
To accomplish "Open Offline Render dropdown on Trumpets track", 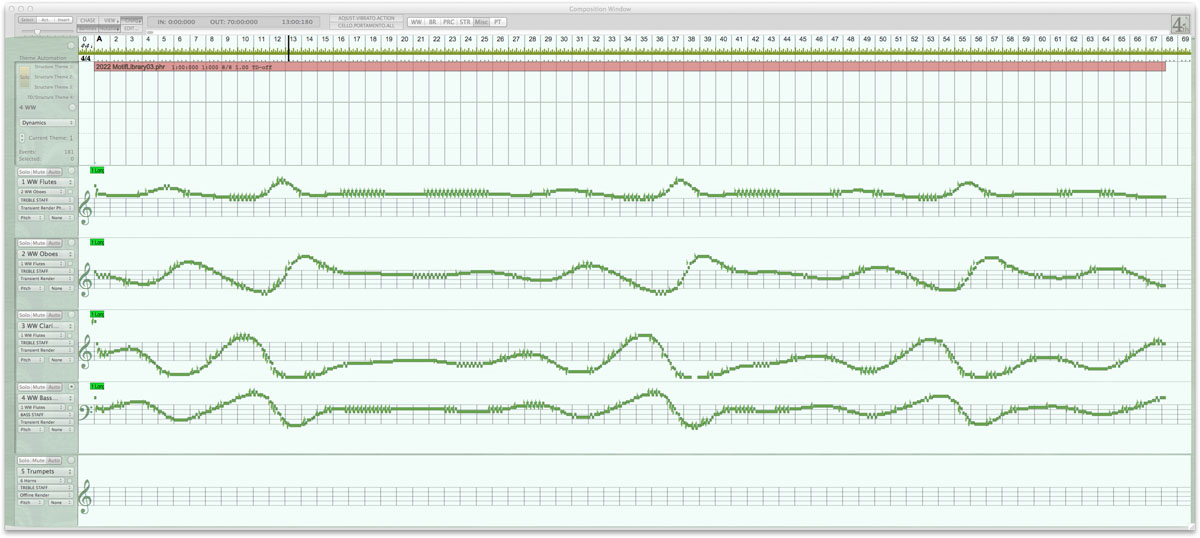I will tap(46, 494).
